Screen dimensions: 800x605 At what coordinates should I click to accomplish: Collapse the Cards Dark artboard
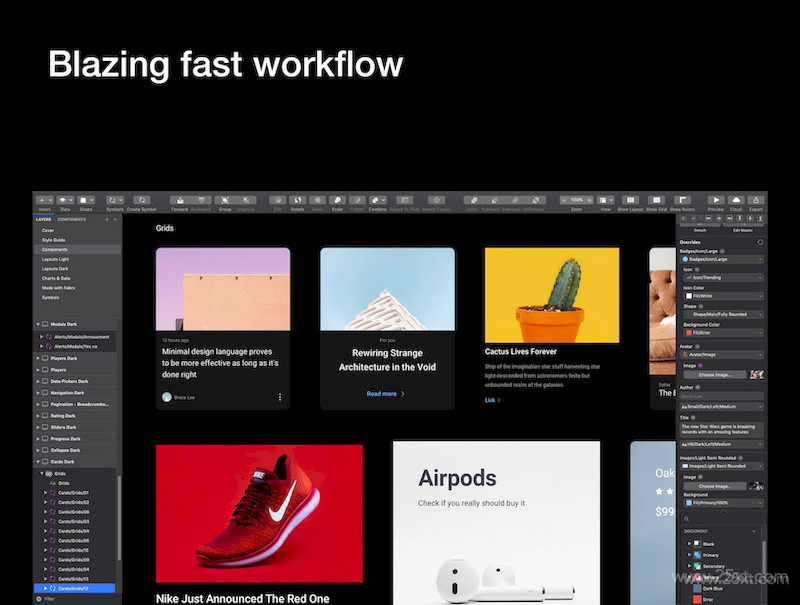(x=38, y=462)
